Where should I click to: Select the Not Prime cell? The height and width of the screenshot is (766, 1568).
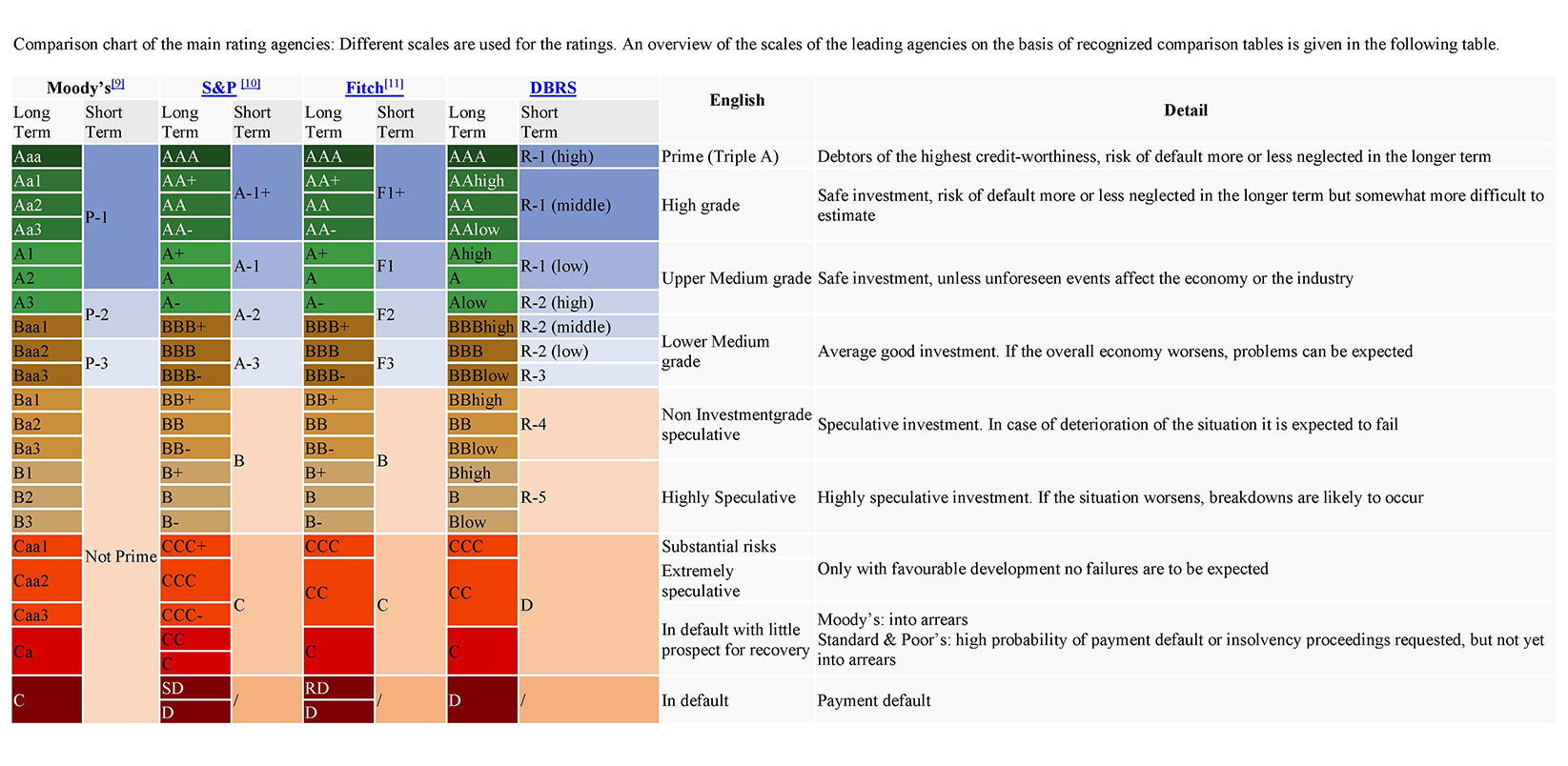pos(120,556)
